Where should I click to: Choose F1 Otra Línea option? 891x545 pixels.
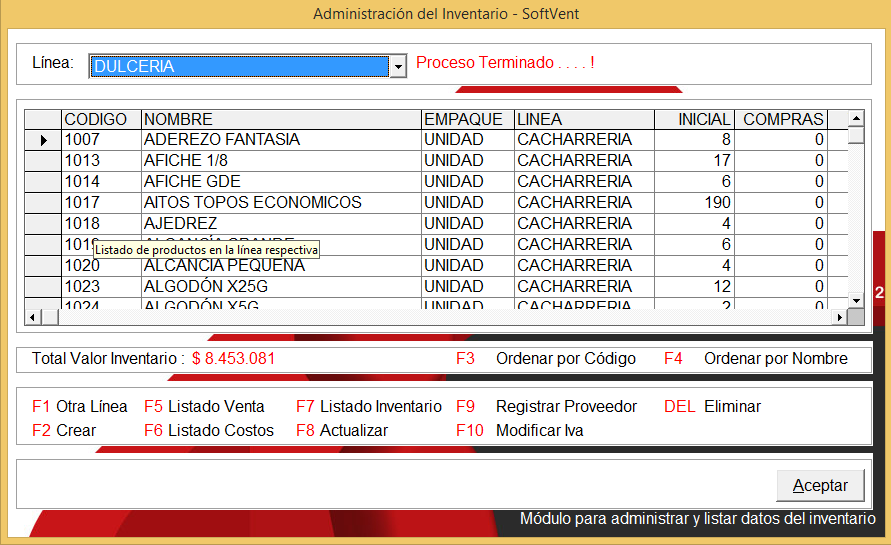click(80, 407)
